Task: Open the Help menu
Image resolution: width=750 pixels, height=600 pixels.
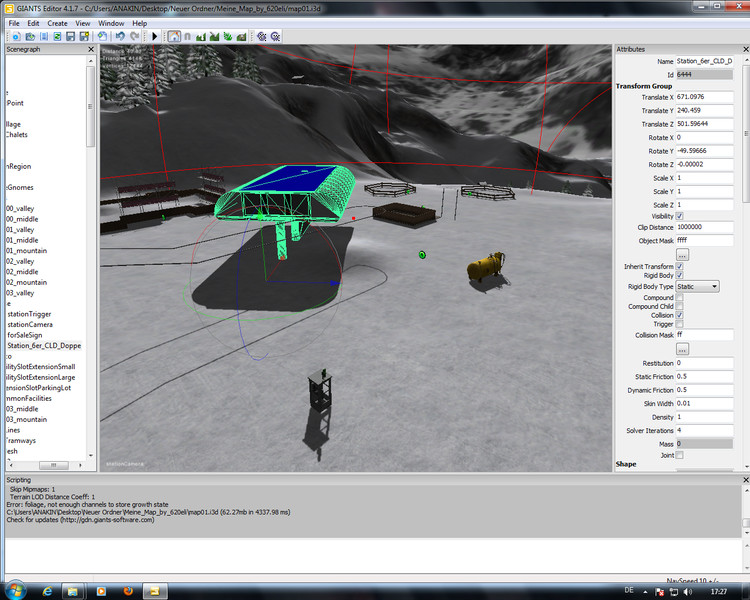Action: (140, 23)
